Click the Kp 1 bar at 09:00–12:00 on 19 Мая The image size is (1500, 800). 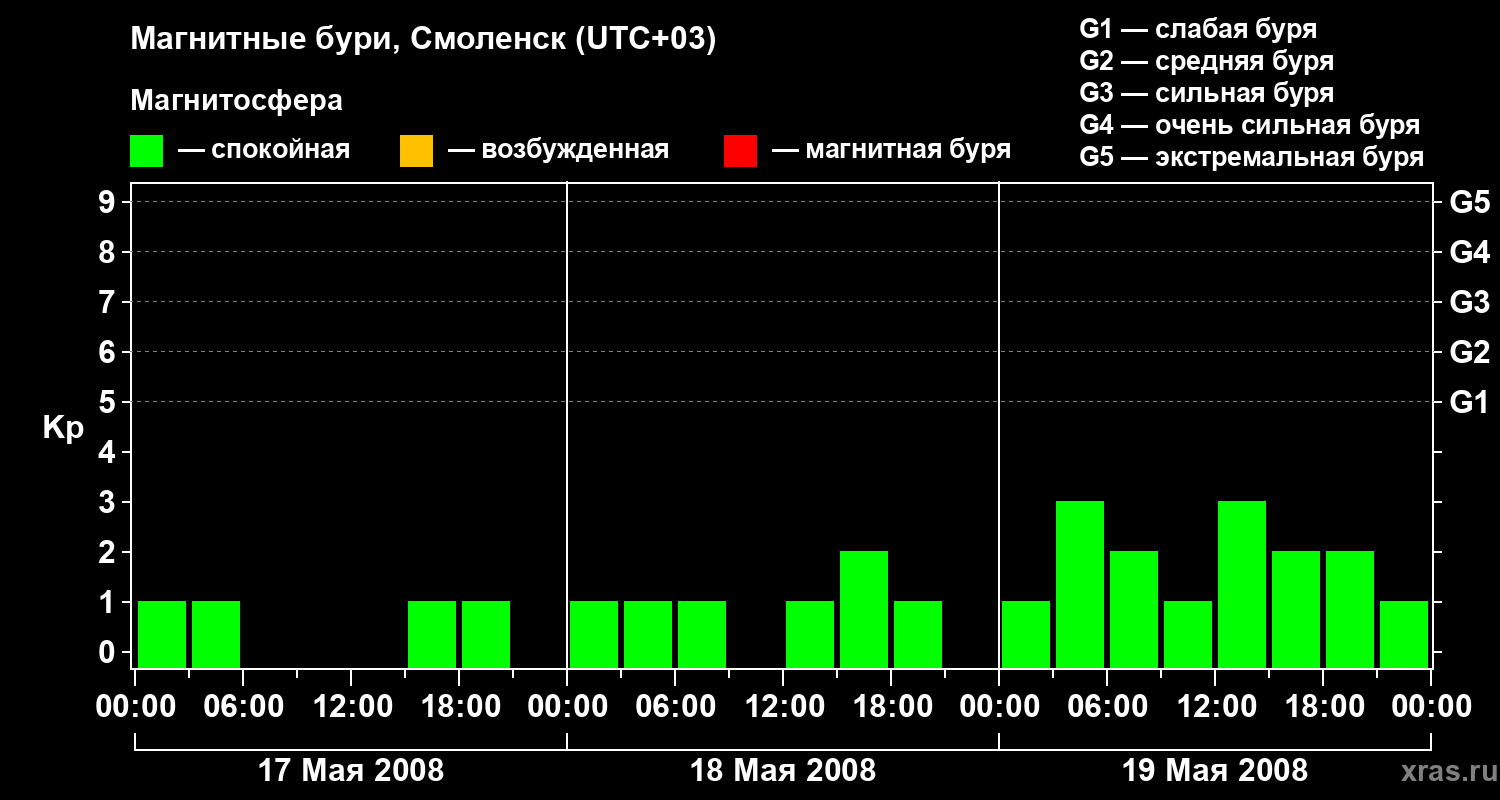click(1188, 634)
